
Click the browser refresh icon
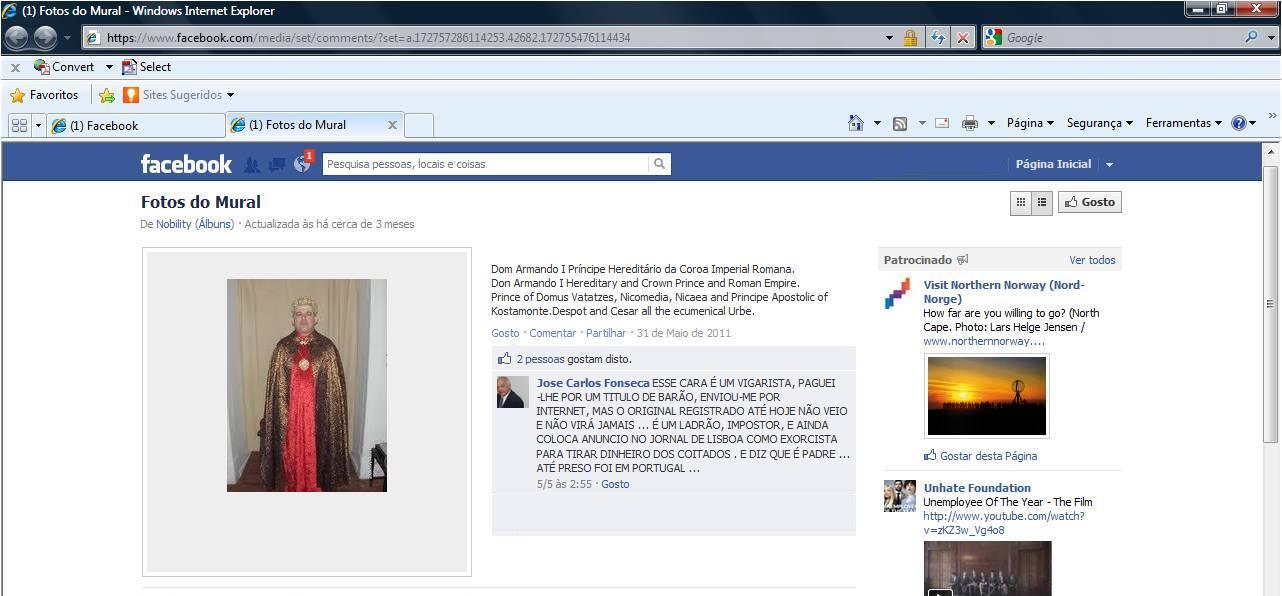pyautogui.click(x=937, y=38)
